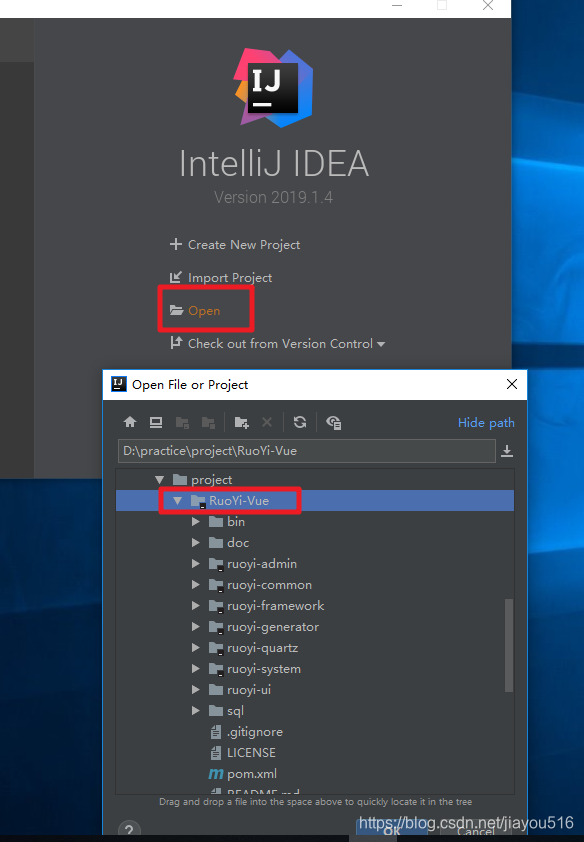Click Import Project
Viewport: 584px width, 842px height.
221,278
